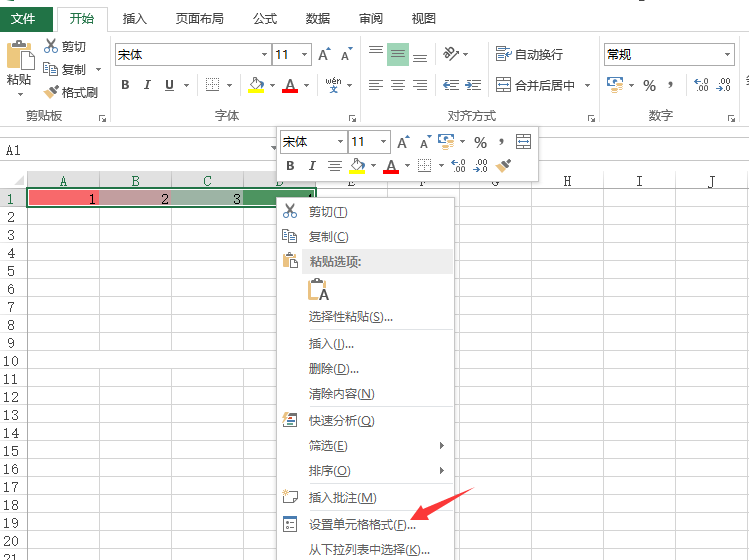Decrease font size in the ribbon
The image size is (749, 560).
click(346, 54)
